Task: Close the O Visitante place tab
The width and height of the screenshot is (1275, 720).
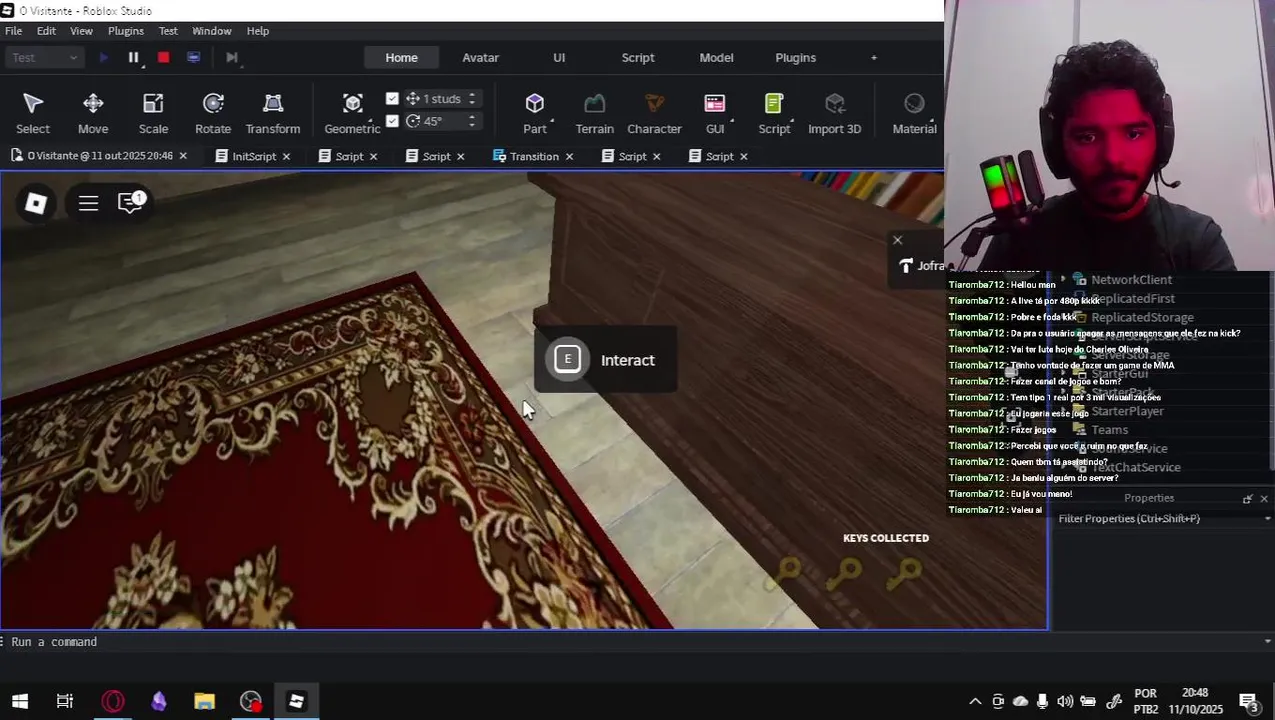Action: 183,156
